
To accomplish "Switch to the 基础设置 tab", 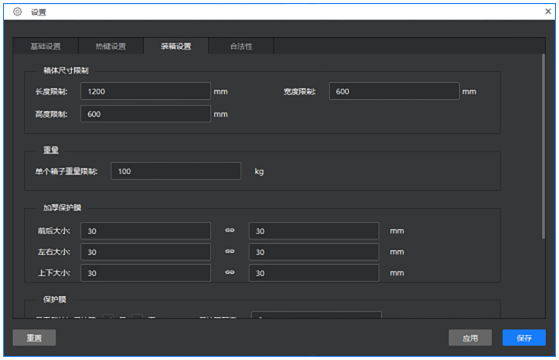I will point(46,46).
